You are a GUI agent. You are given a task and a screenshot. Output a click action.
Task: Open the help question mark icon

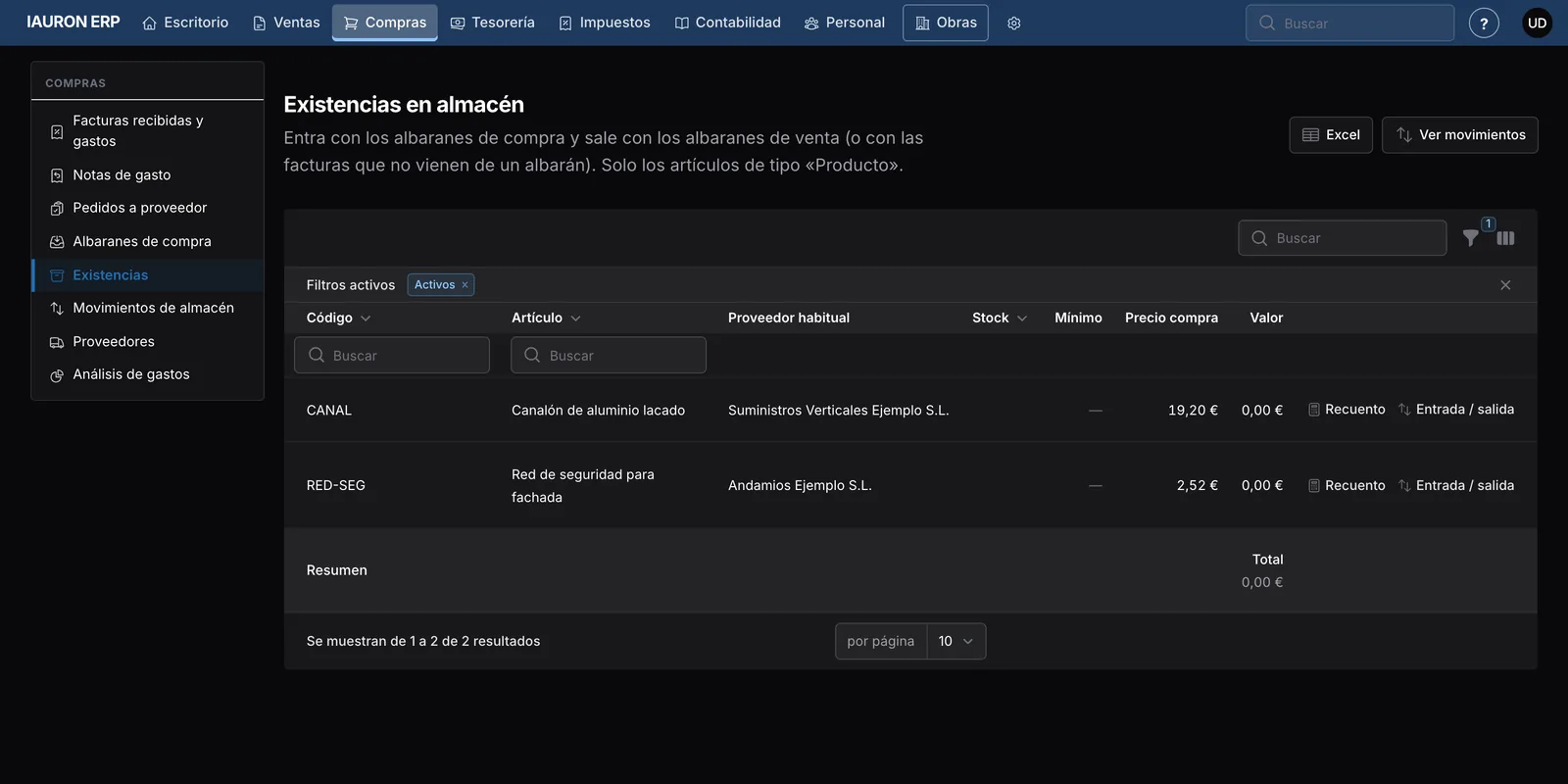tap(1484, 24)
